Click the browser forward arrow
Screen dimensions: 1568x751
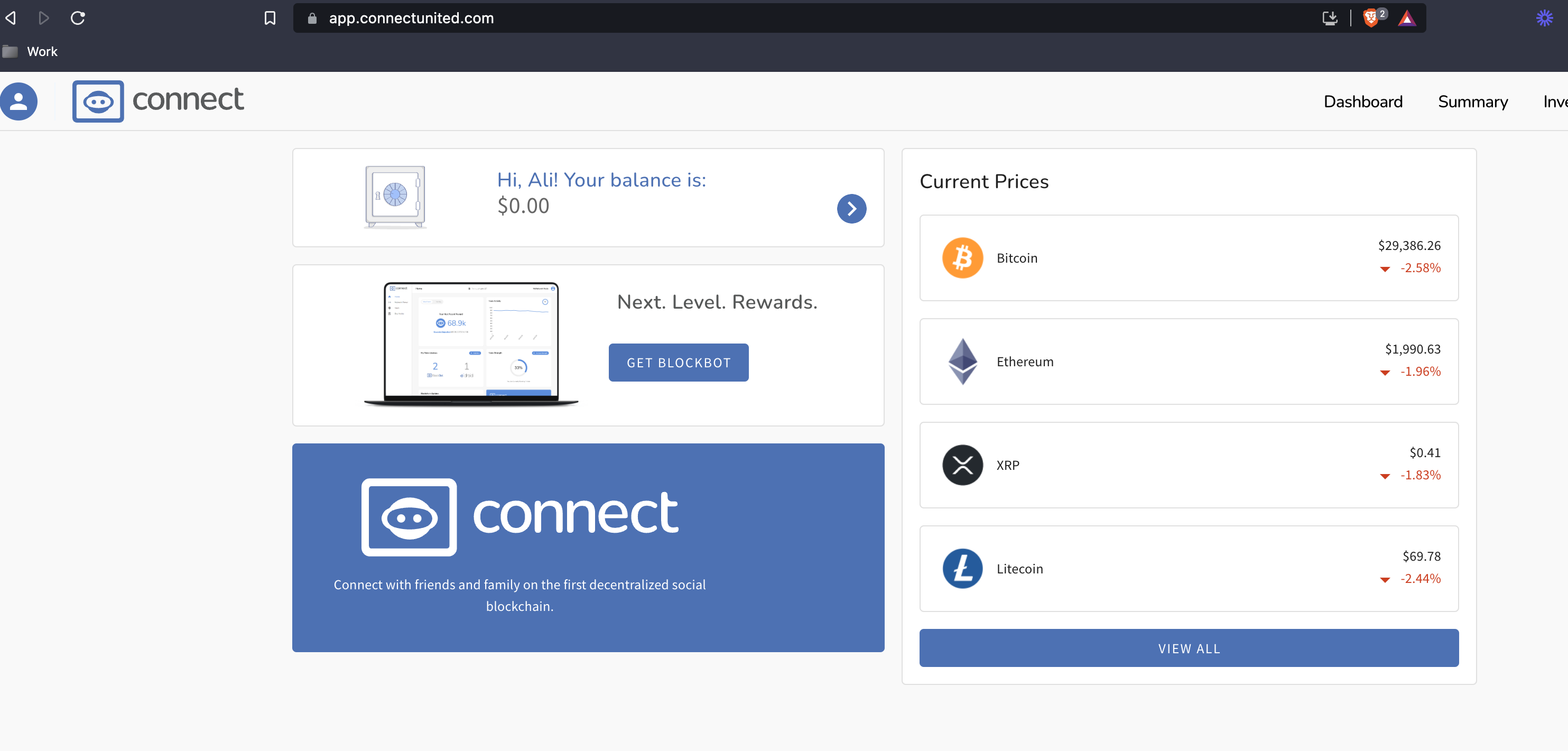click(44, 17)
